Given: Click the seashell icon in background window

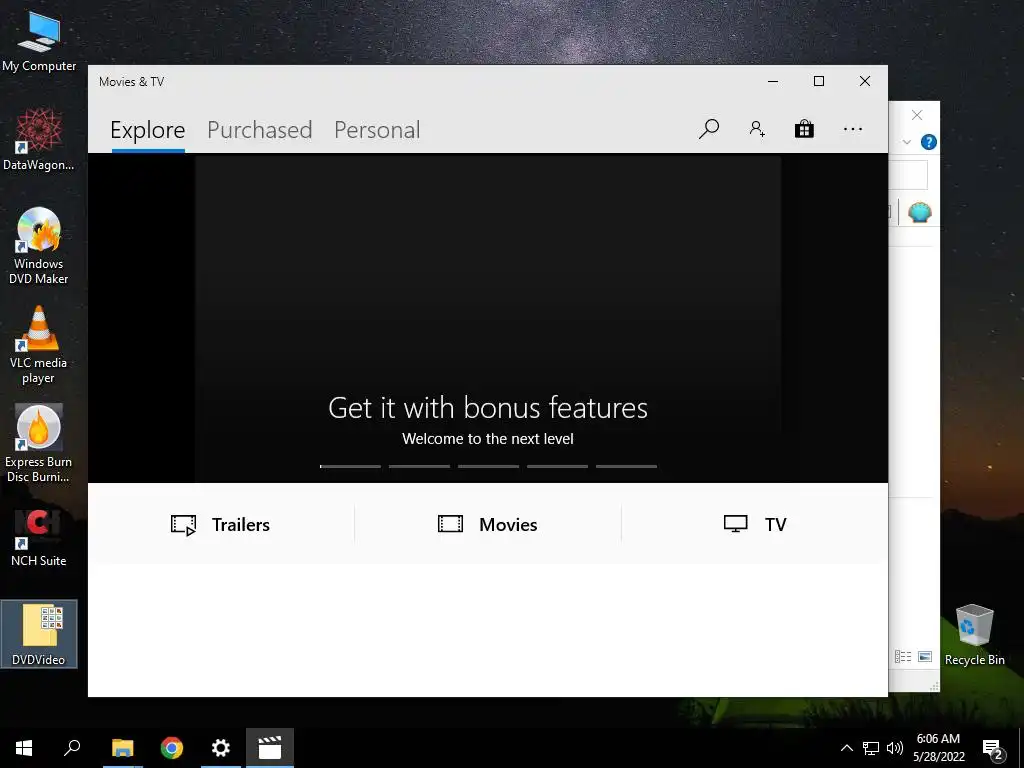Looking at the screenshot, I should (x=920, y=212).
